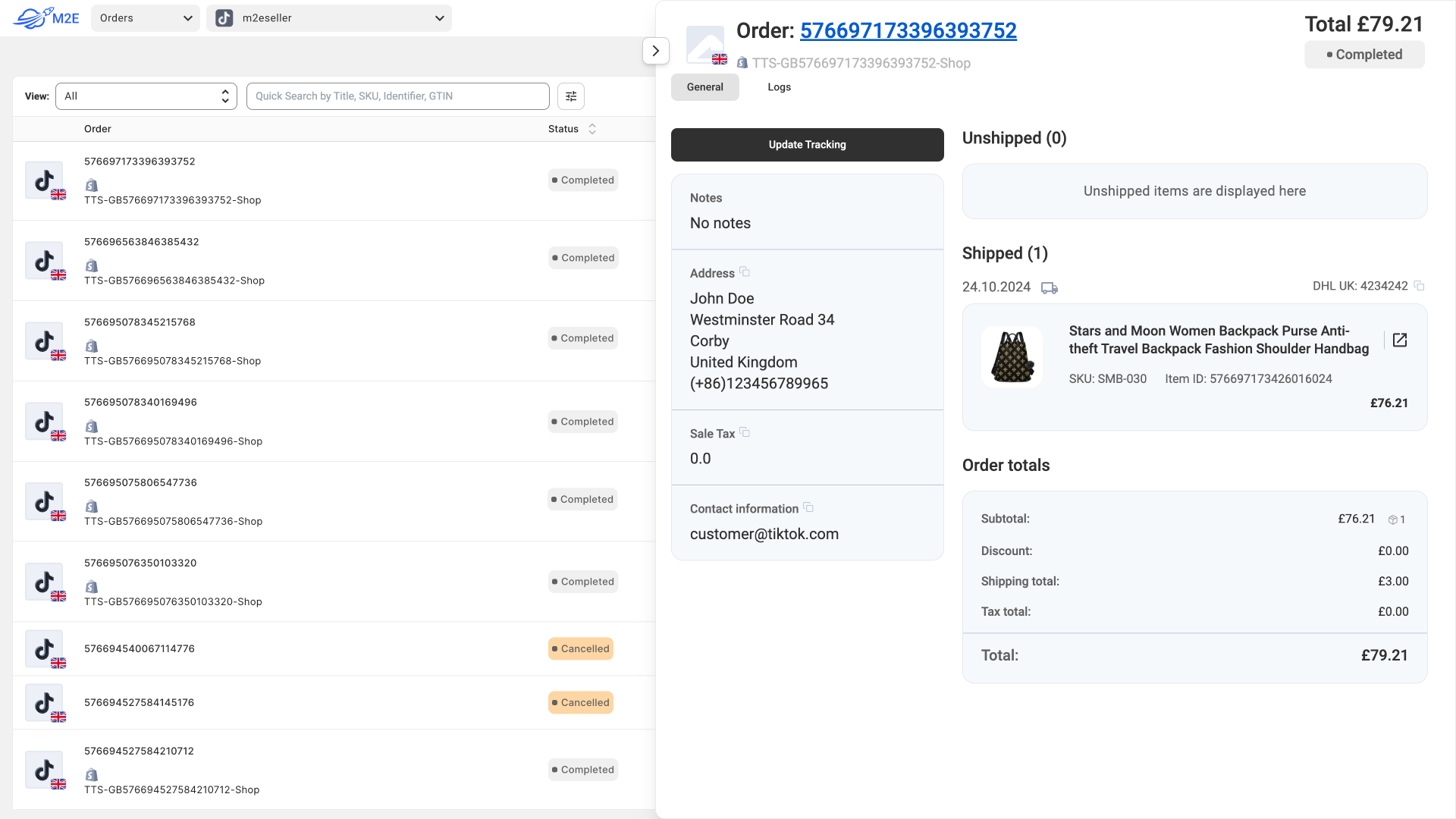Open the Orders dropdown menu
This screenshot has width=1456, height=819.
[x=146, y=18]
